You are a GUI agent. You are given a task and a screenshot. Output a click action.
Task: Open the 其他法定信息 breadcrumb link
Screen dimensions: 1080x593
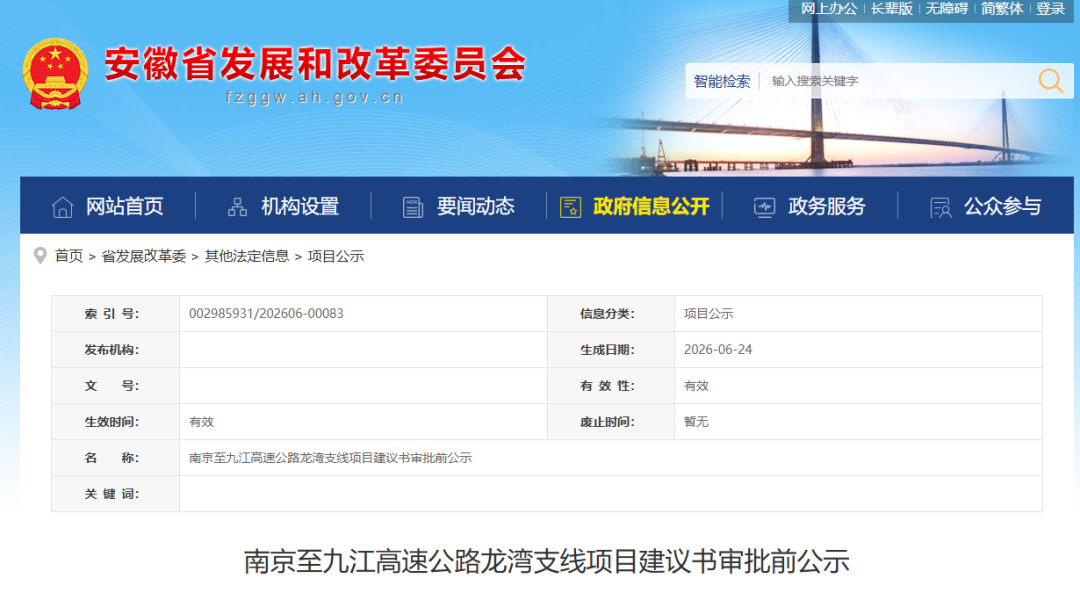[x=247, y=256]
